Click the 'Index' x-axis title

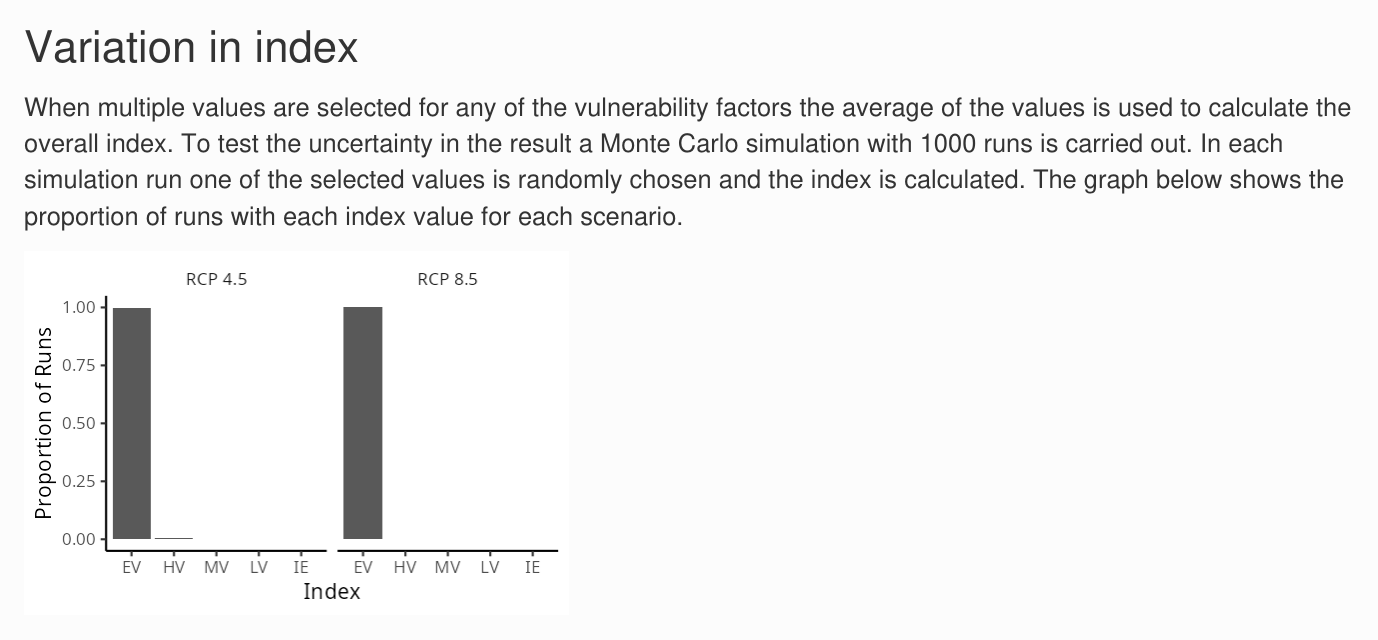pyautogui.click(x=332, y=591)
